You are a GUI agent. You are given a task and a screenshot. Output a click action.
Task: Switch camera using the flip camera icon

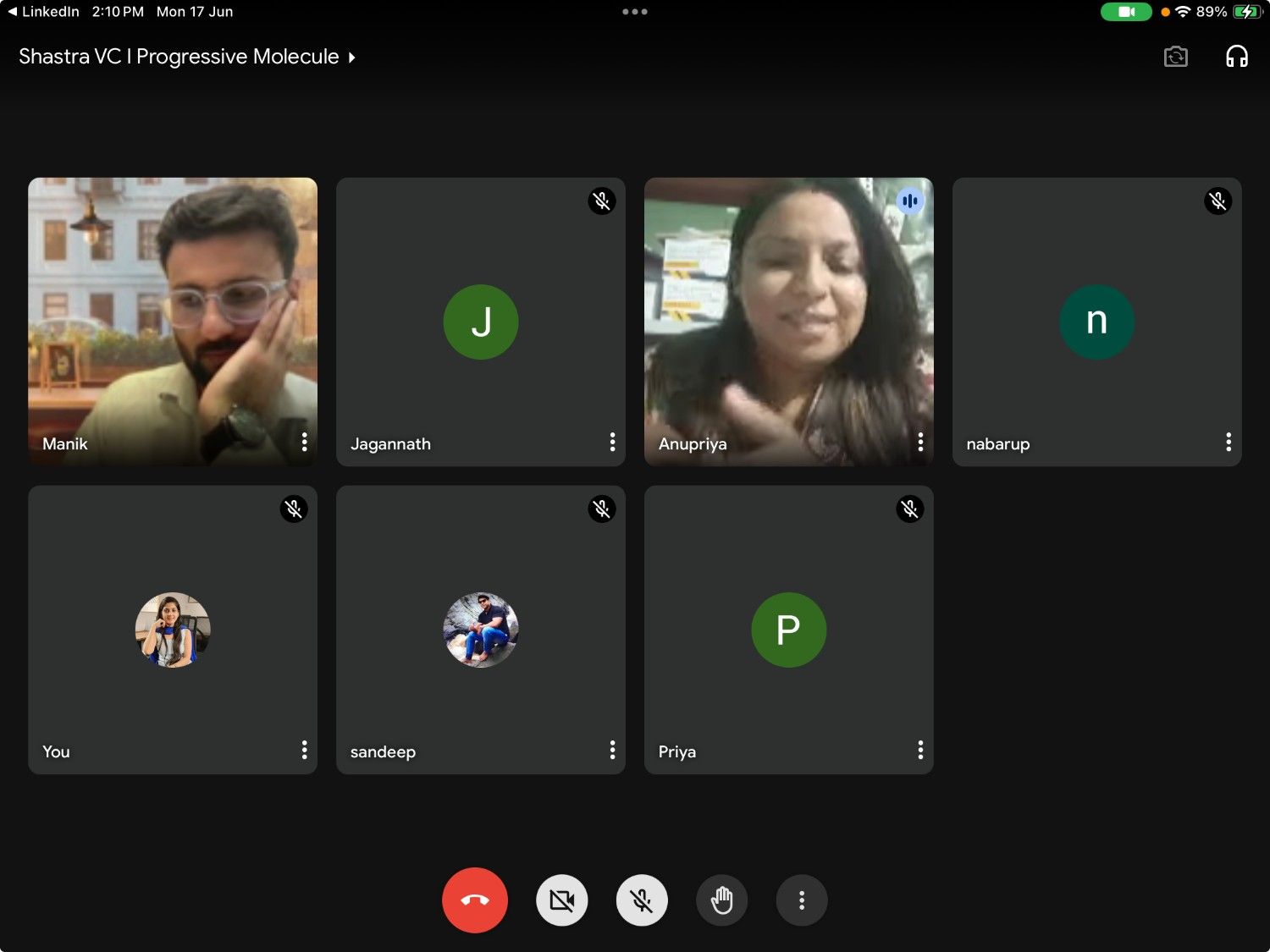(x=1176, y=57)
